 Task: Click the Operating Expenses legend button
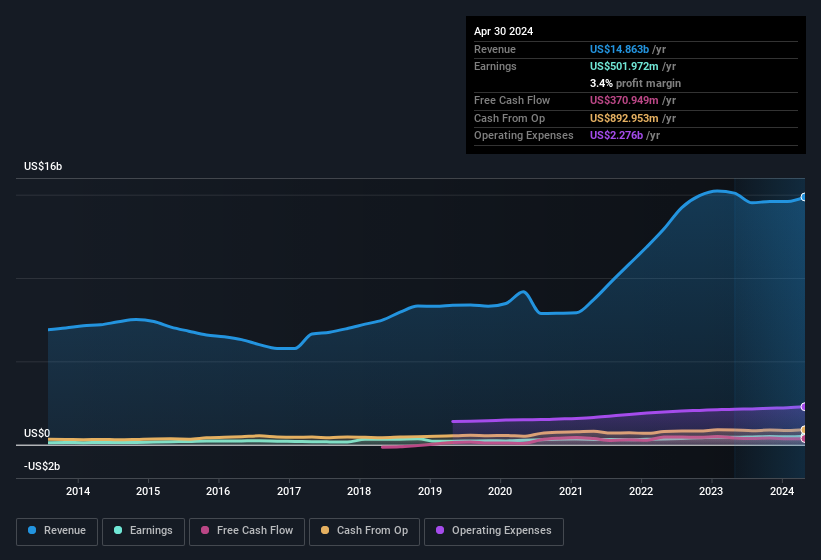click(x=493, y=531)
